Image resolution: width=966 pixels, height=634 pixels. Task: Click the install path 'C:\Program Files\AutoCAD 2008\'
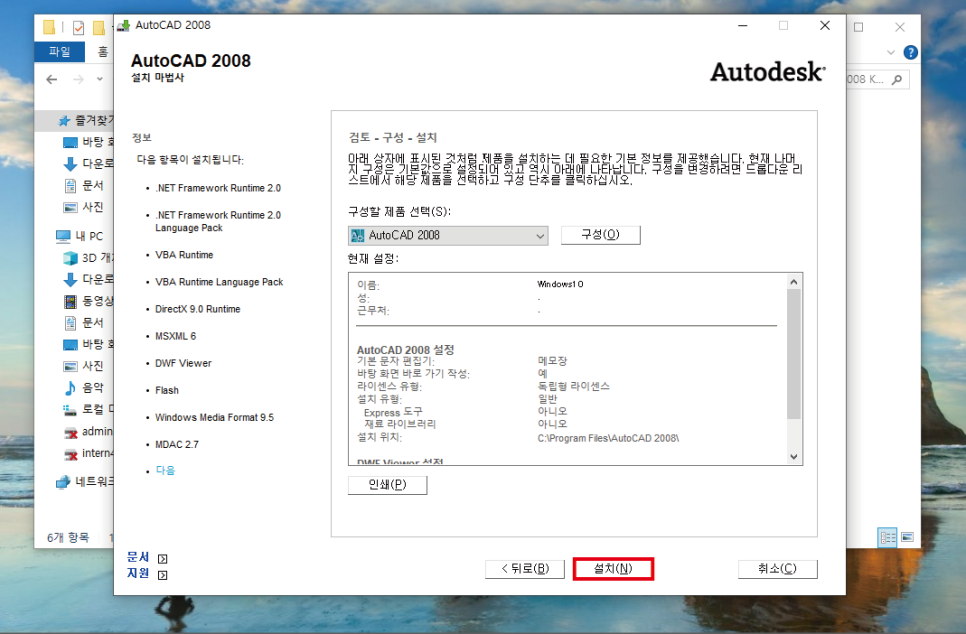pyautogui.click(x=608, y=438)
